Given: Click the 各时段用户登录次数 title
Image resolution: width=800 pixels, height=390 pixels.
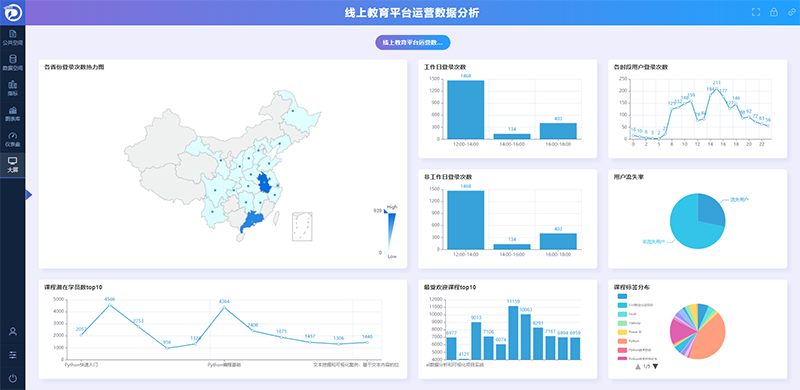Looking at the screenshot, I should (641, 67).
